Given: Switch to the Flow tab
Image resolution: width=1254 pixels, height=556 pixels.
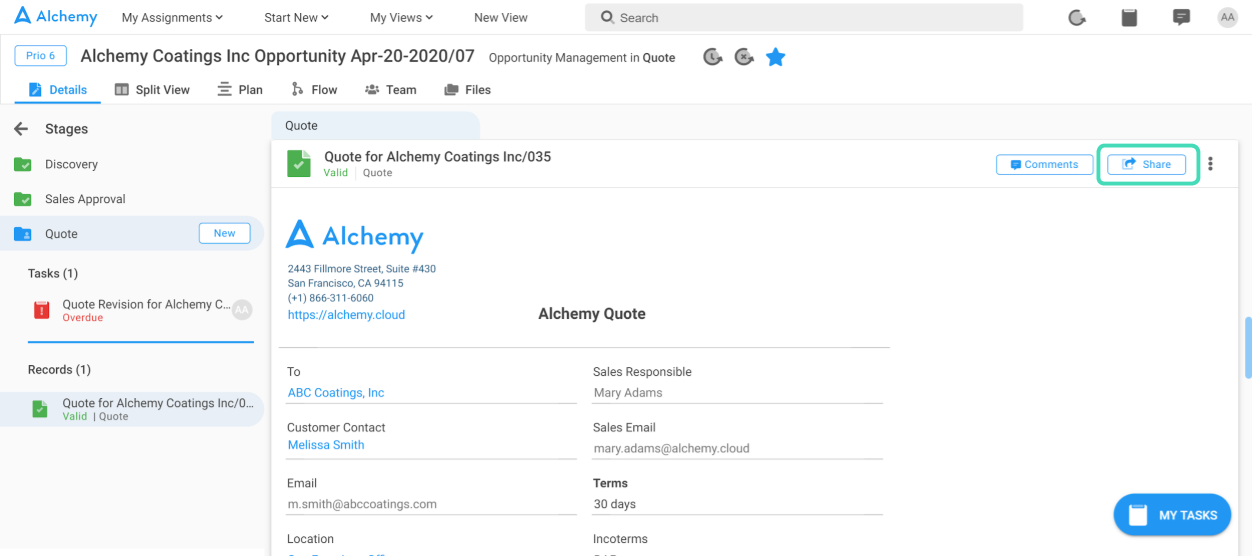Looking at the screenshot, I should coord(314,90).
